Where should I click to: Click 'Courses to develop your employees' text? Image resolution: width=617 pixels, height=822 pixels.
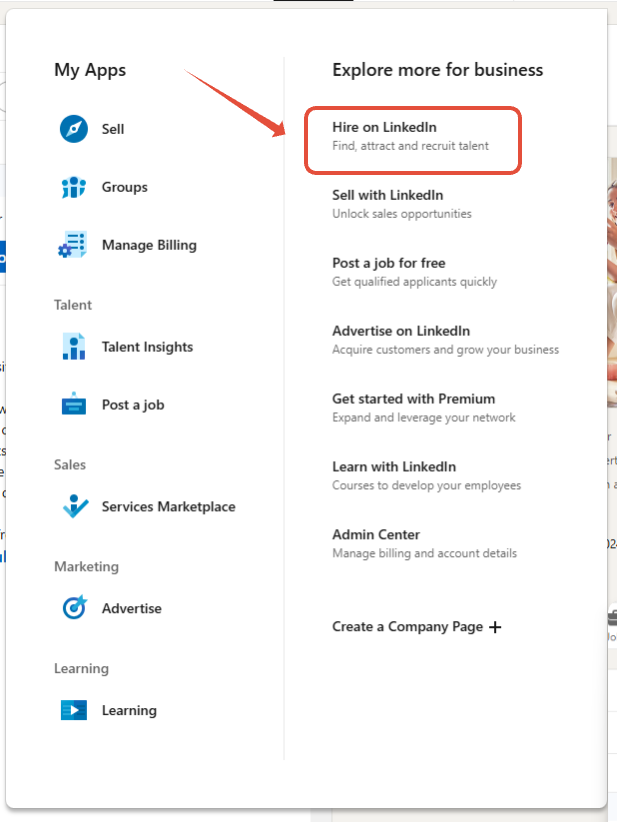pos(427,485)
